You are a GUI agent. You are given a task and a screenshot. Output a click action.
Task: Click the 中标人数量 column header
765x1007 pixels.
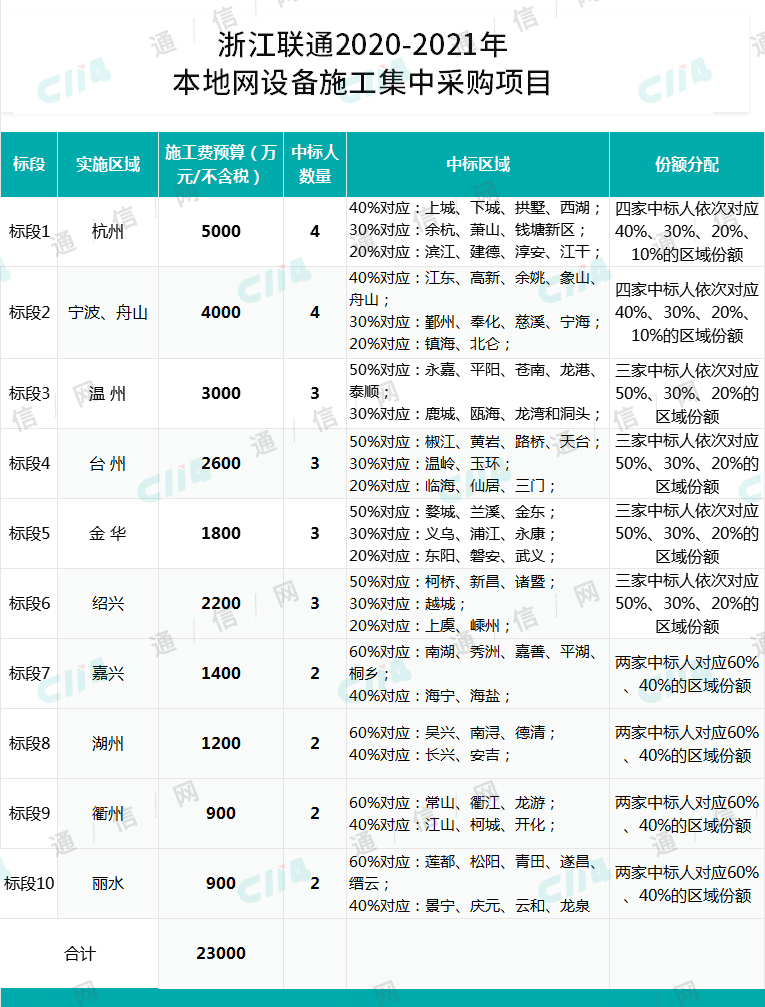click(315, 164)
